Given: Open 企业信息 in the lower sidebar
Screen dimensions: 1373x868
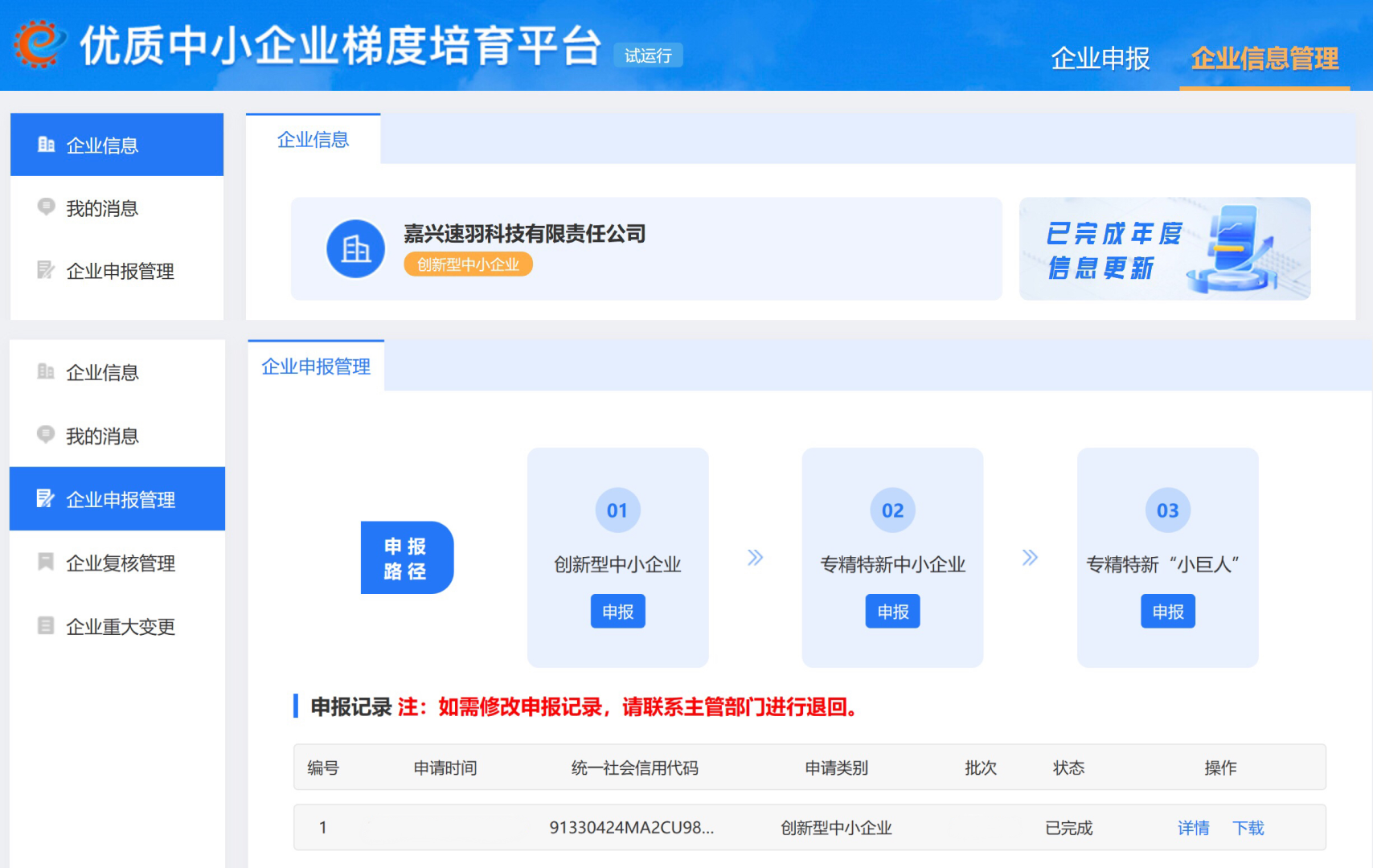Looking at the screenshot, I should click(x=117, y=372).
